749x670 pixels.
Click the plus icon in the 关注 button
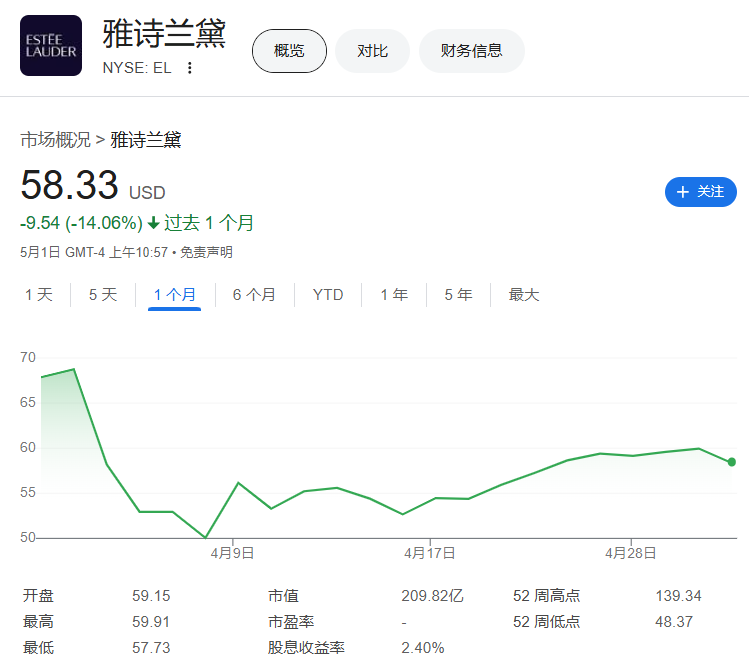click(x=683, y=192)
